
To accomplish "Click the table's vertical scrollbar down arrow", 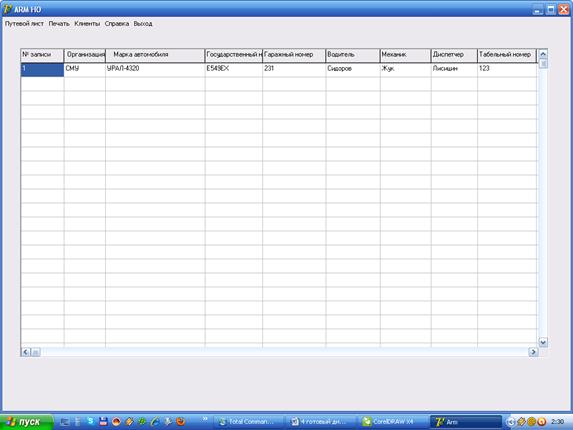I will (543, 342).
